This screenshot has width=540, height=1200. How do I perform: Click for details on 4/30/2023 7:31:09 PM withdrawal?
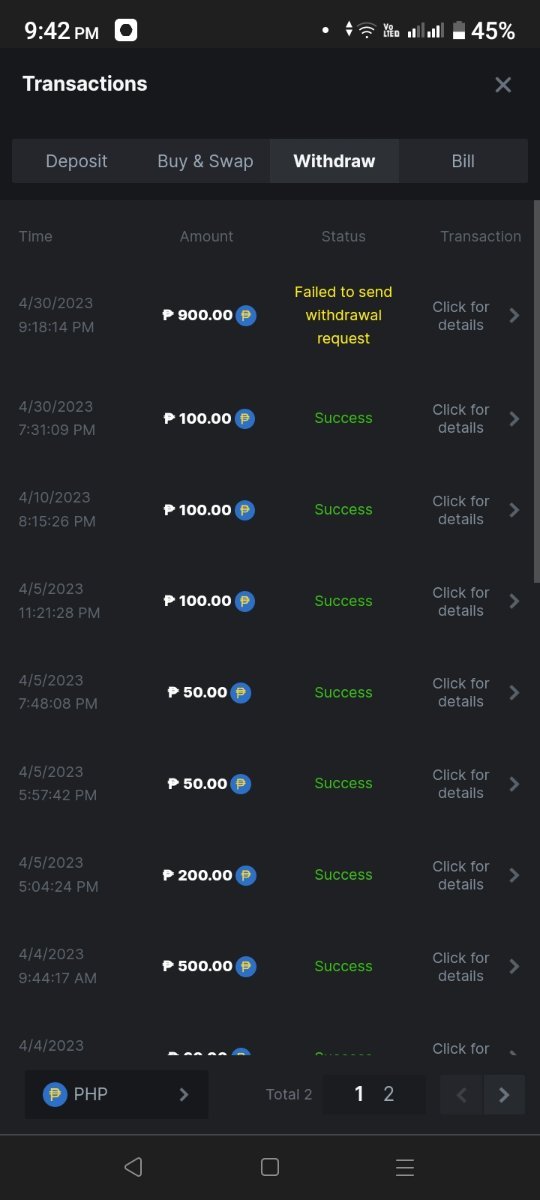point(461,419)
